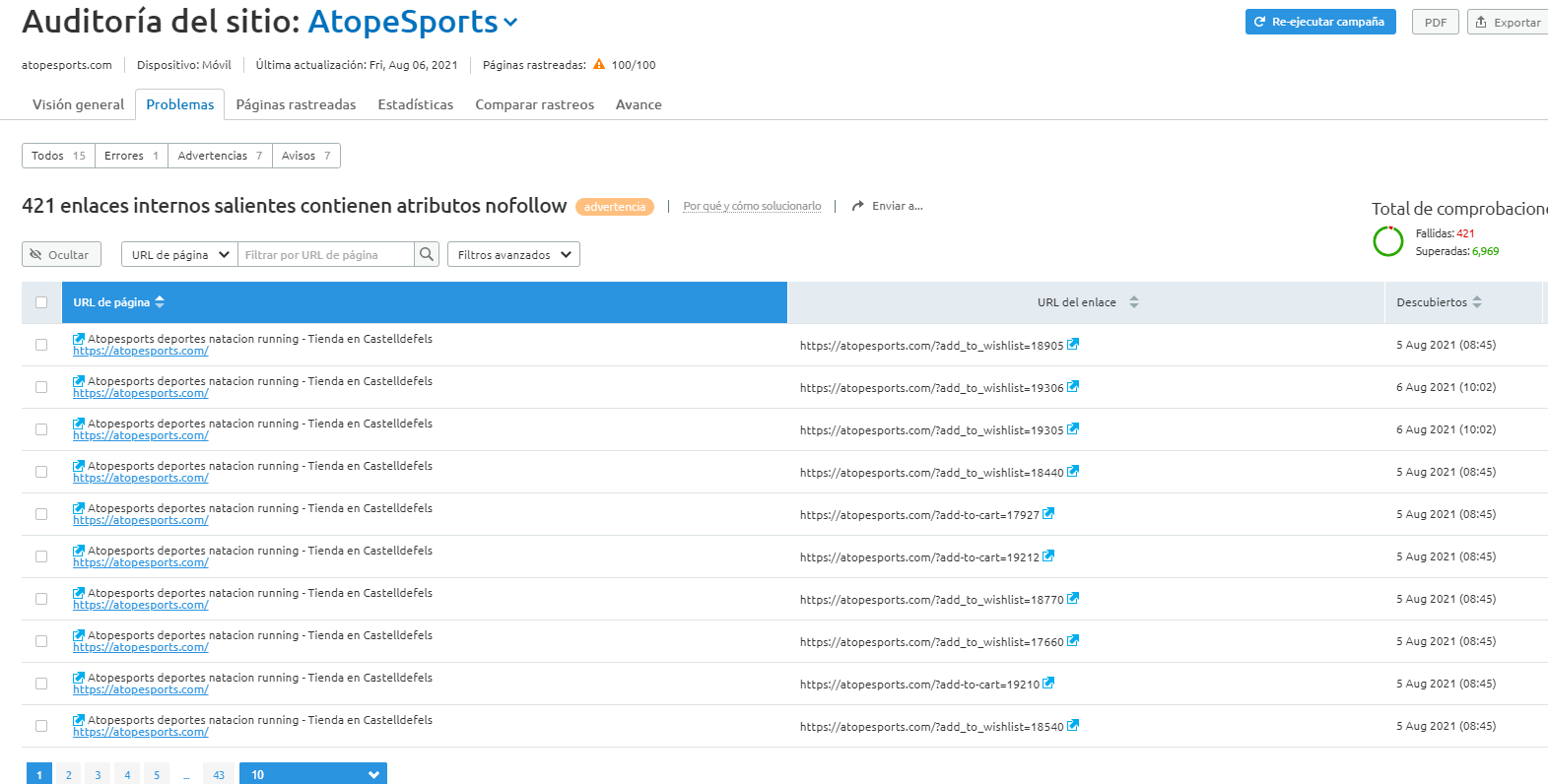Switch to the Visión general tab
1548x784 pixels.
[x=79, y=104]
